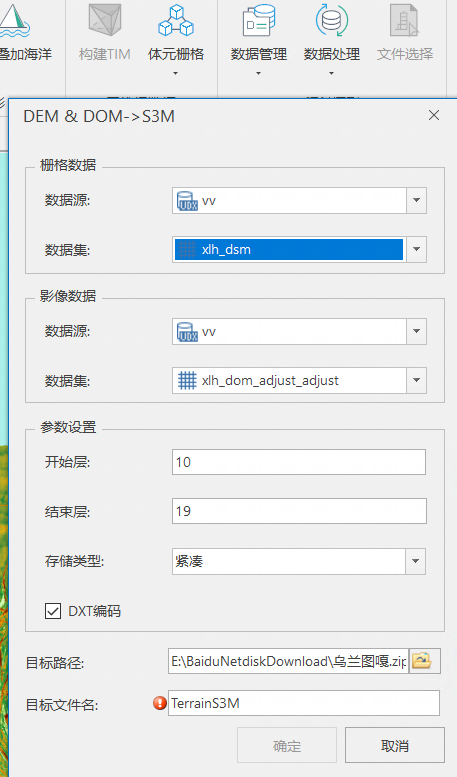The width and height of the screenshot is (457, 777).
Task: Expand the raster data source vv dropdown
Action: coord(416,200)
